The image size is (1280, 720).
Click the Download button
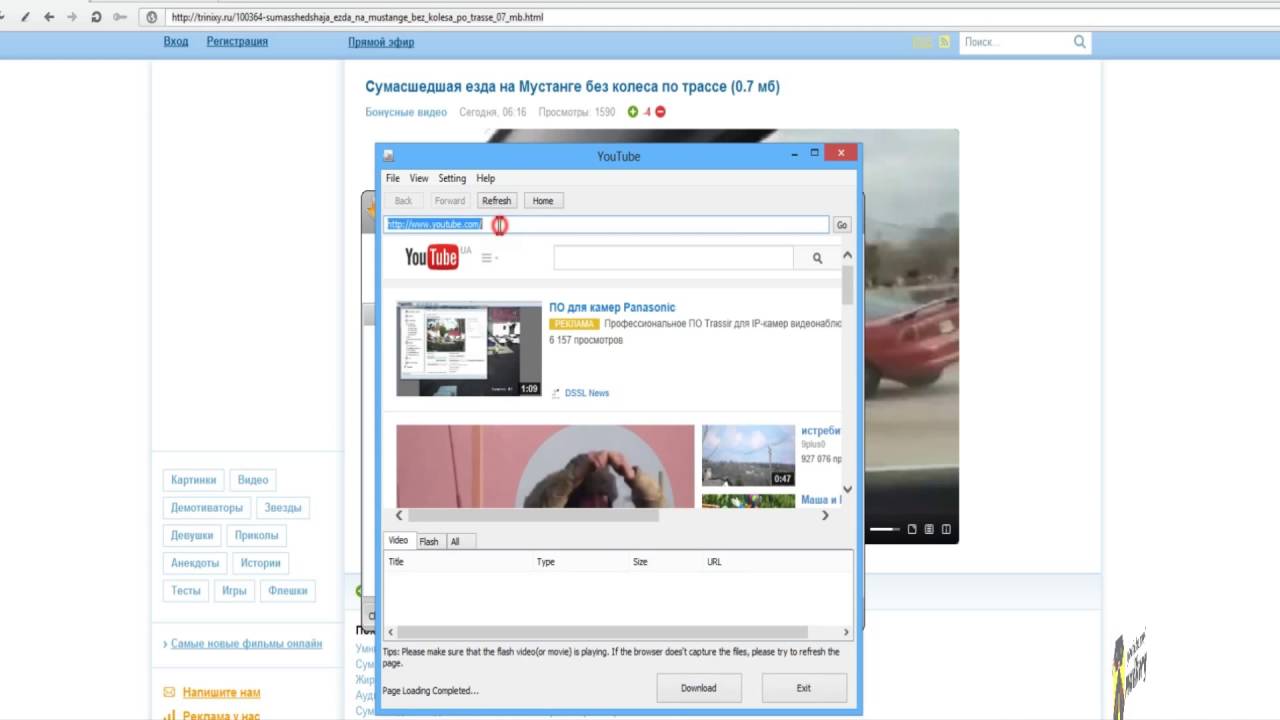pyautogui.click(x=698, y=688)
